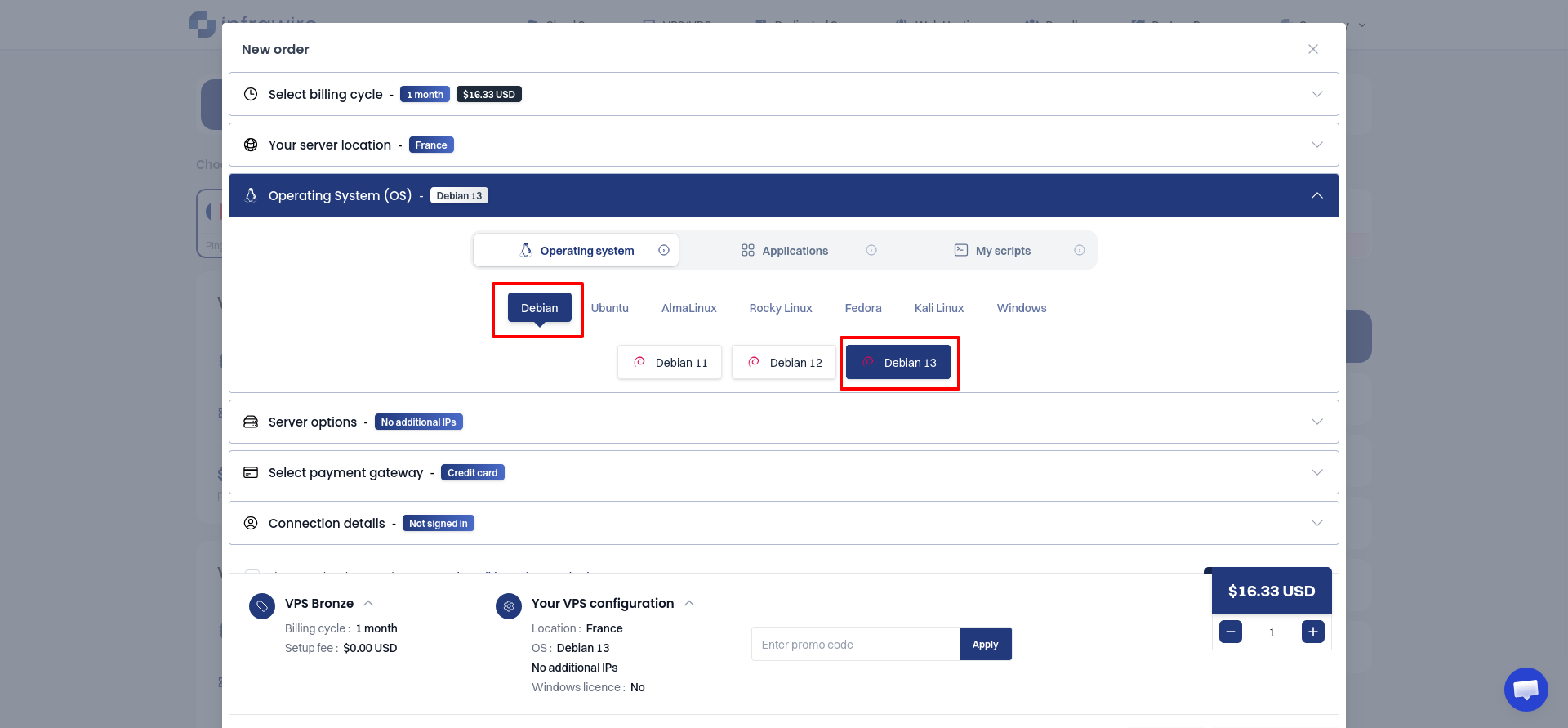Collapse the VPS Bronze summary

tap(368, 603)
